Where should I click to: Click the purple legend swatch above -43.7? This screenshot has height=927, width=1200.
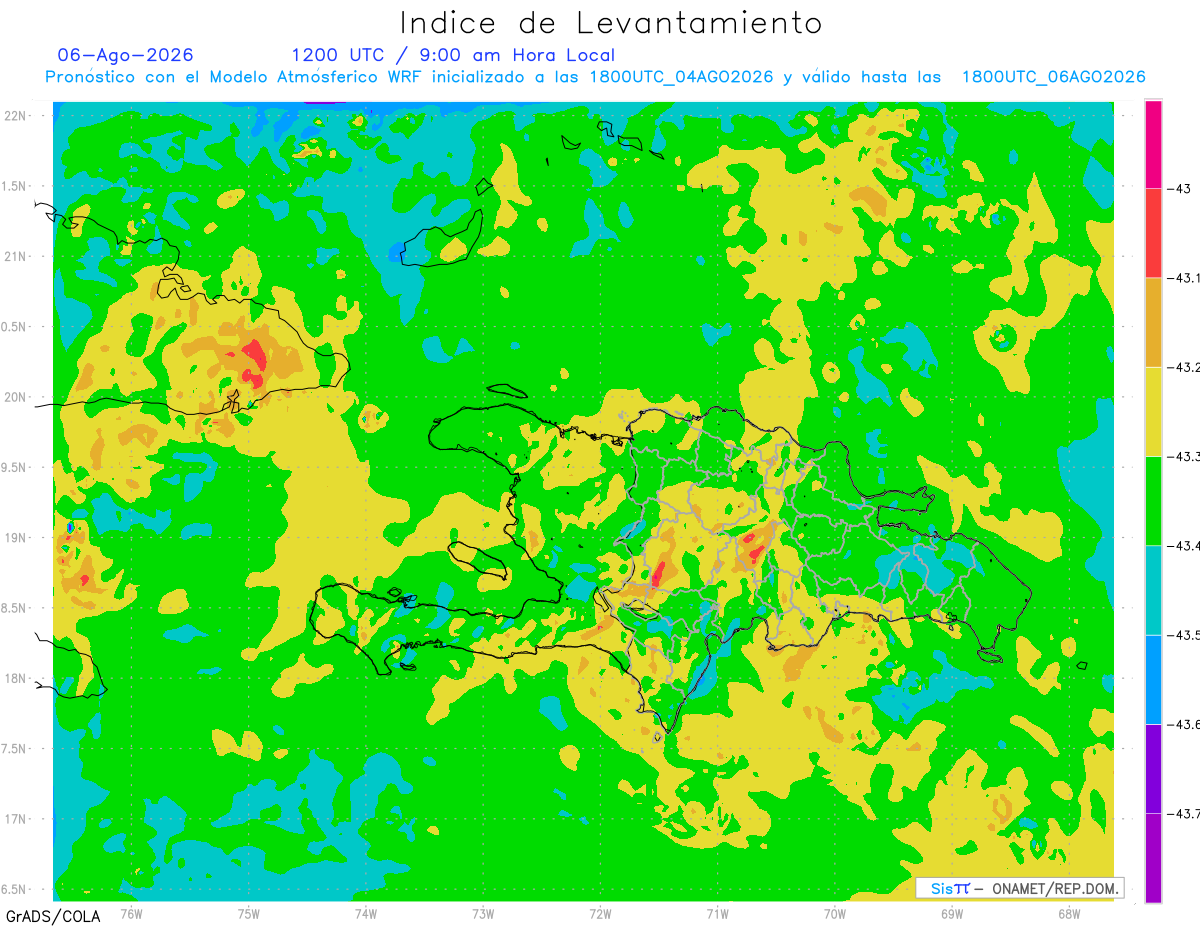click(x=1153, y=768)
